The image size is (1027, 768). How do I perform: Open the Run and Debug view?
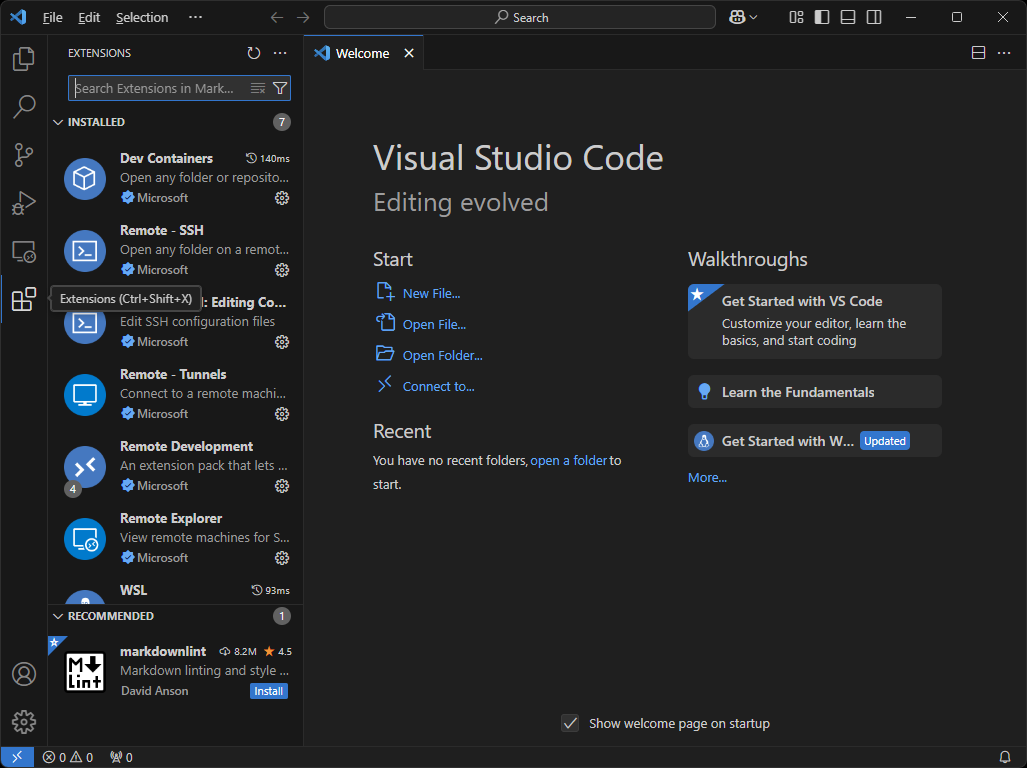(24, 203)
